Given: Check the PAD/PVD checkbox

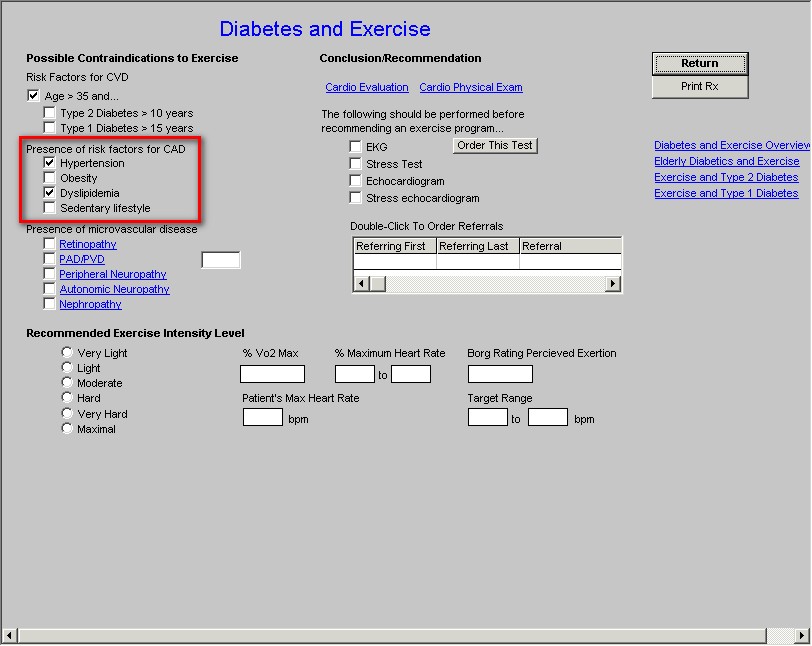Looking at the screenshot, I should click(49, 259).
